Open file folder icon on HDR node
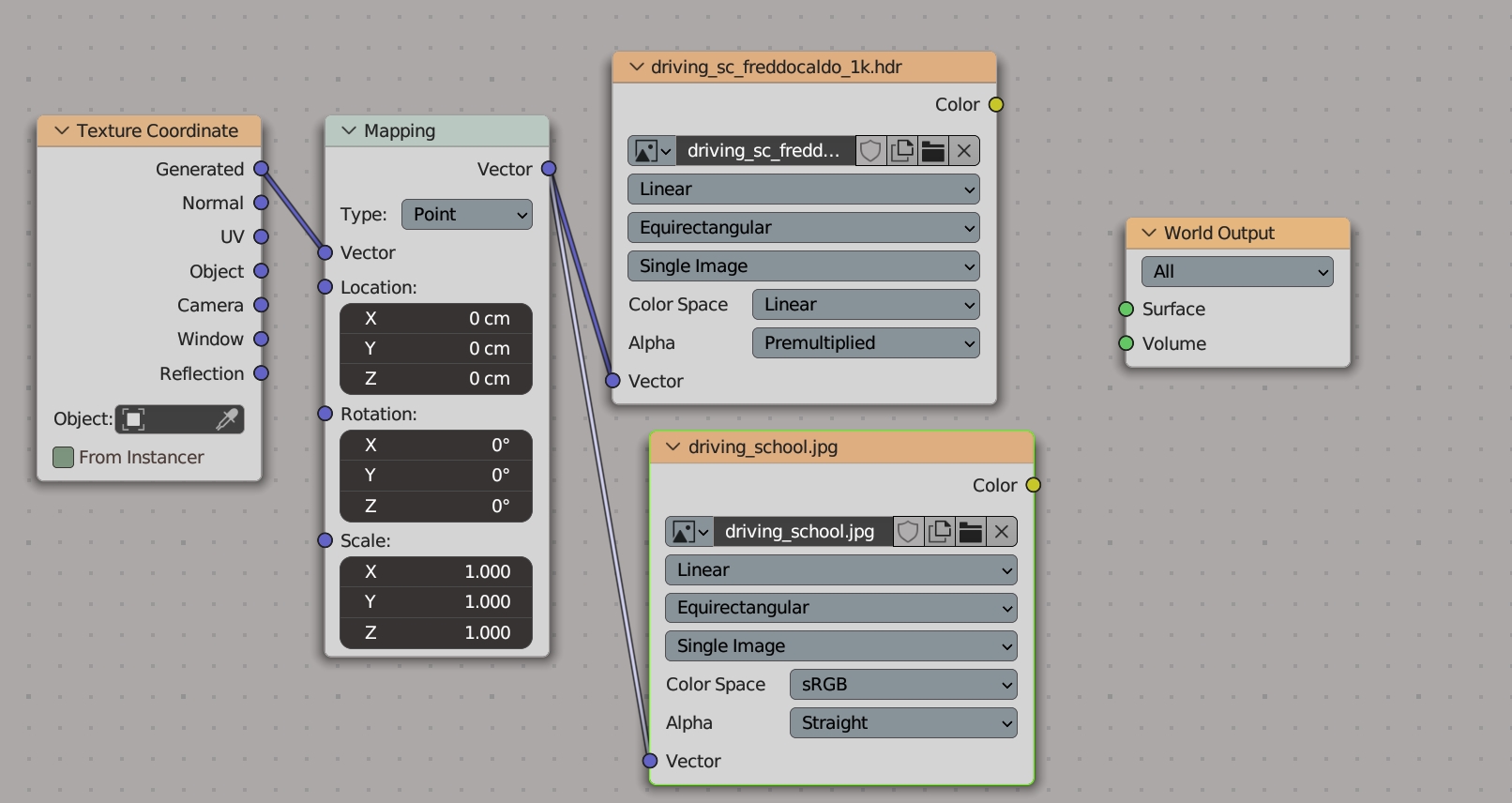Screen dimensions: 1512x803 tap(933, 151)
